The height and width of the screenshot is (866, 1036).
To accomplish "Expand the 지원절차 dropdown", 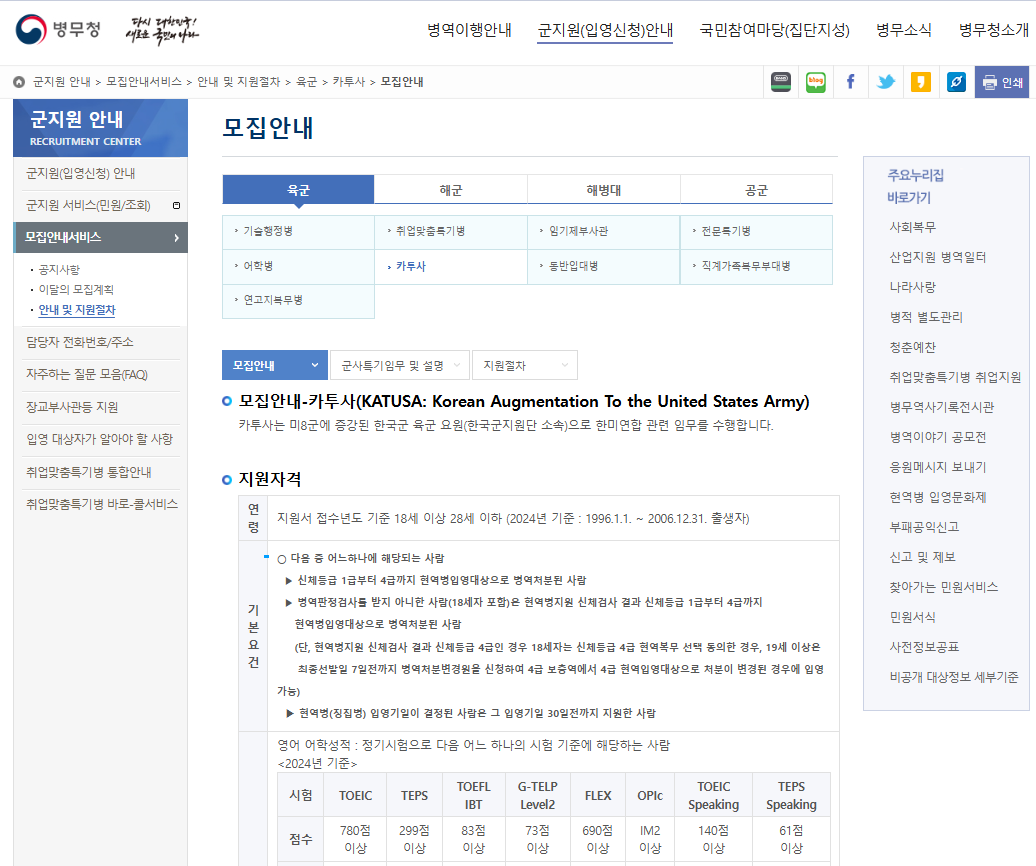I will (524, 366).
